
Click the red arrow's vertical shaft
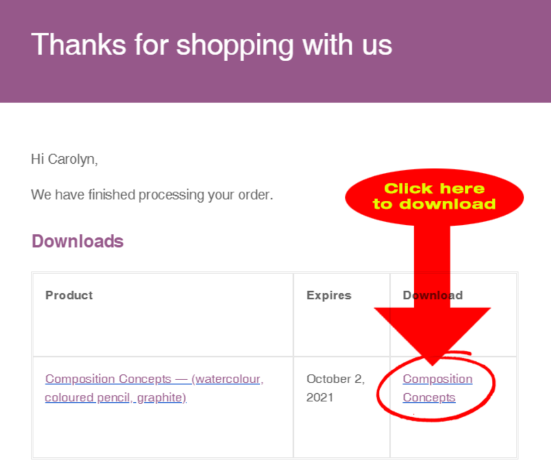coord(432,266)
